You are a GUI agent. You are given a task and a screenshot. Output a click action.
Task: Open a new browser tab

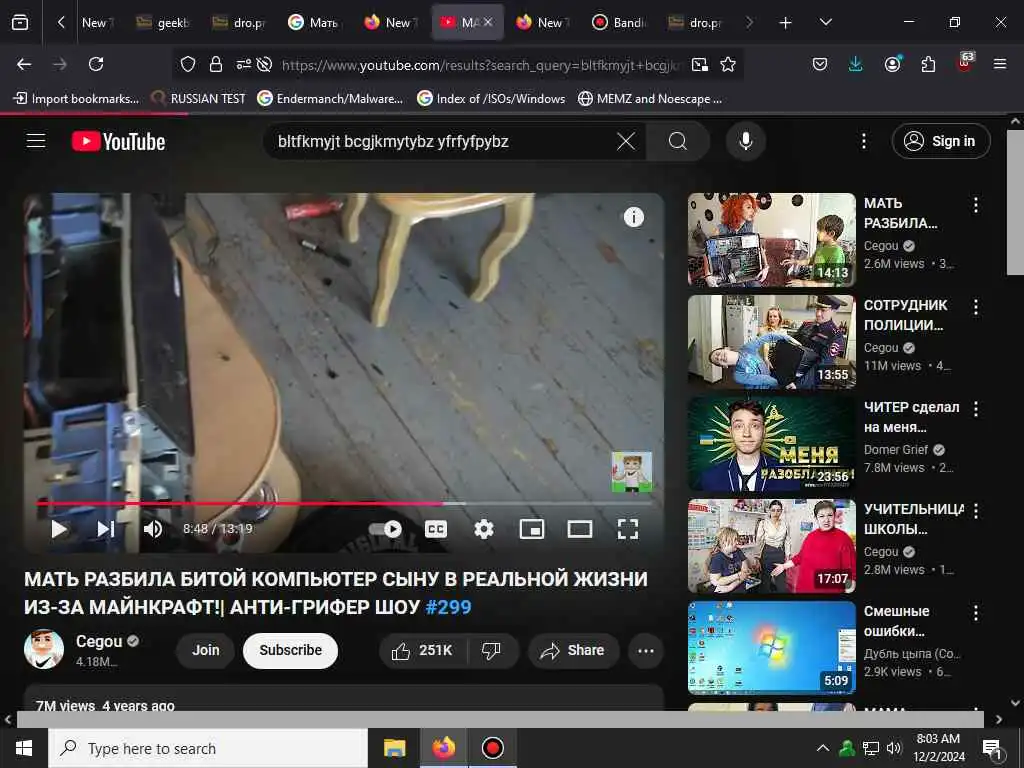786,23
